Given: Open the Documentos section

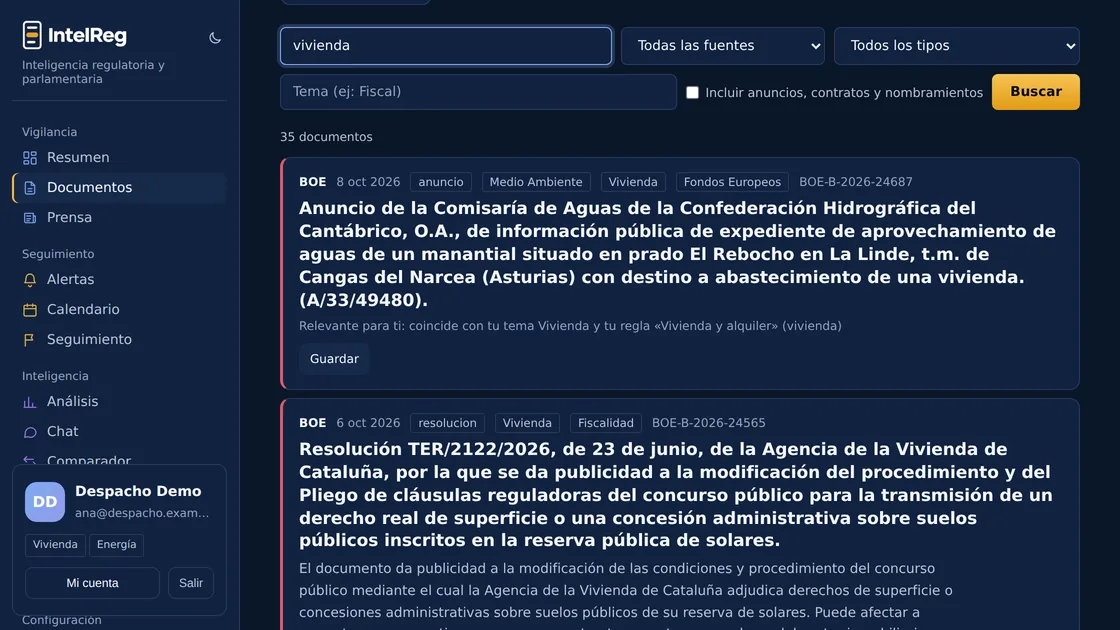Looking at the screenshot, I should point(119,187).
